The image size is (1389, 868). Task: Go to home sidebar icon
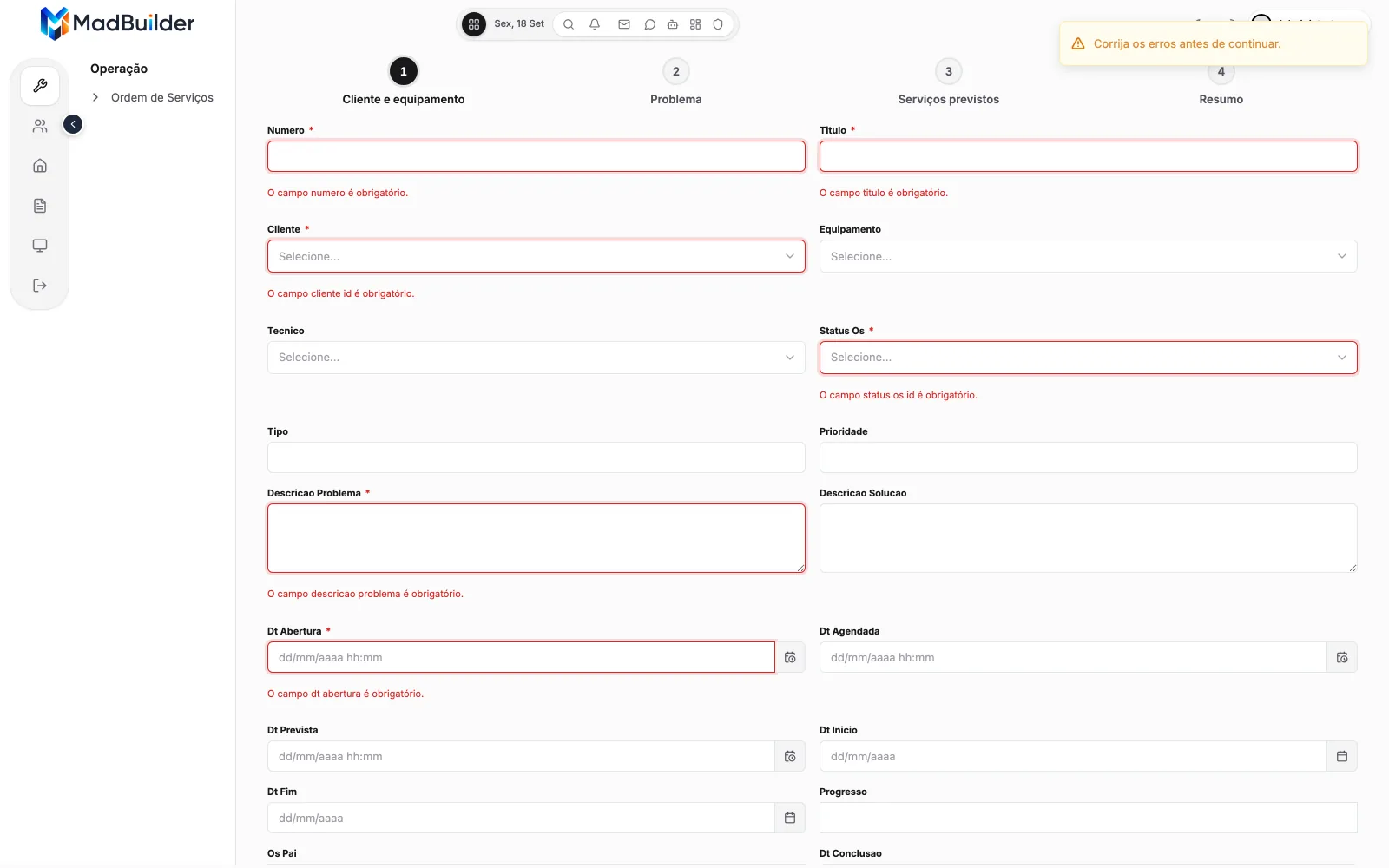coord(40,166)
